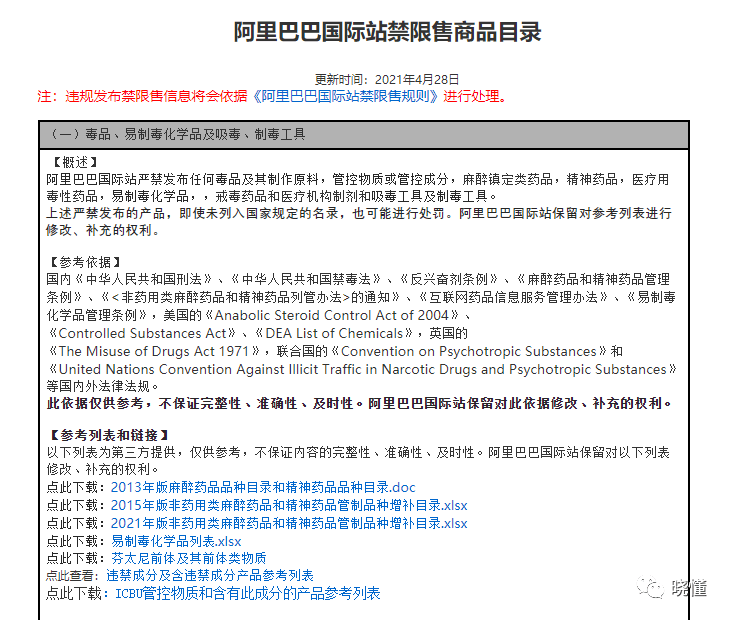Click Convention on Psychotropic Substances text
Viewport: 730px width, 620px height.
(x=469, y=351)
